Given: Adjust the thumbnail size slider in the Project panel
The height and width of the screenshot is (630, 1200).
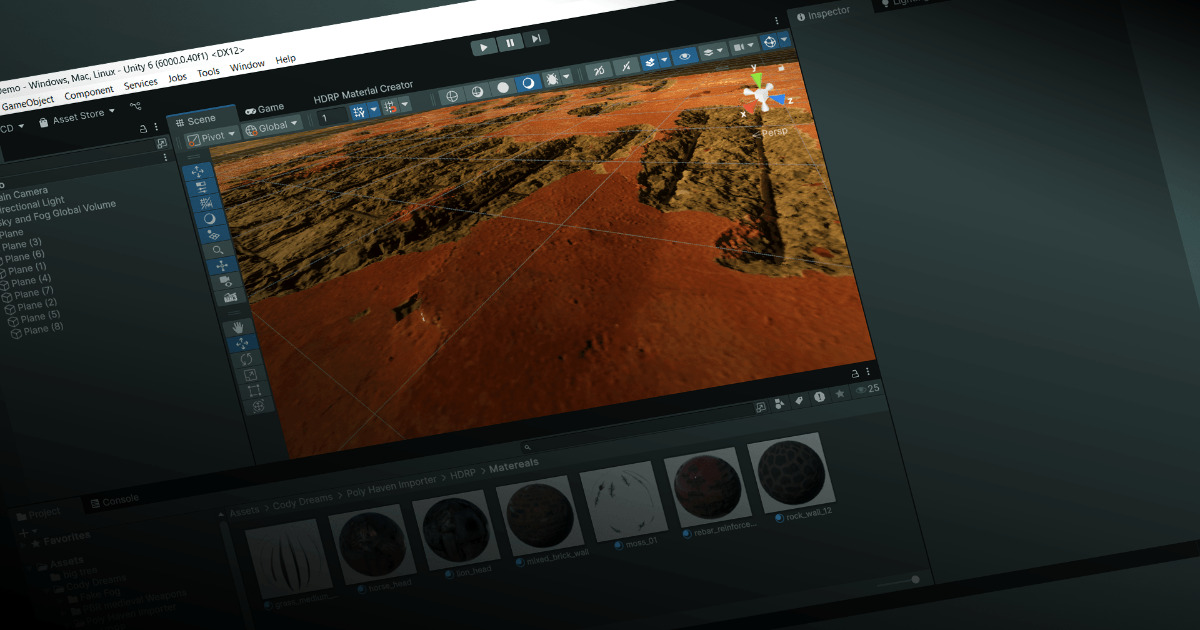Looking at the screenshot, I should (x=915, y=578).
